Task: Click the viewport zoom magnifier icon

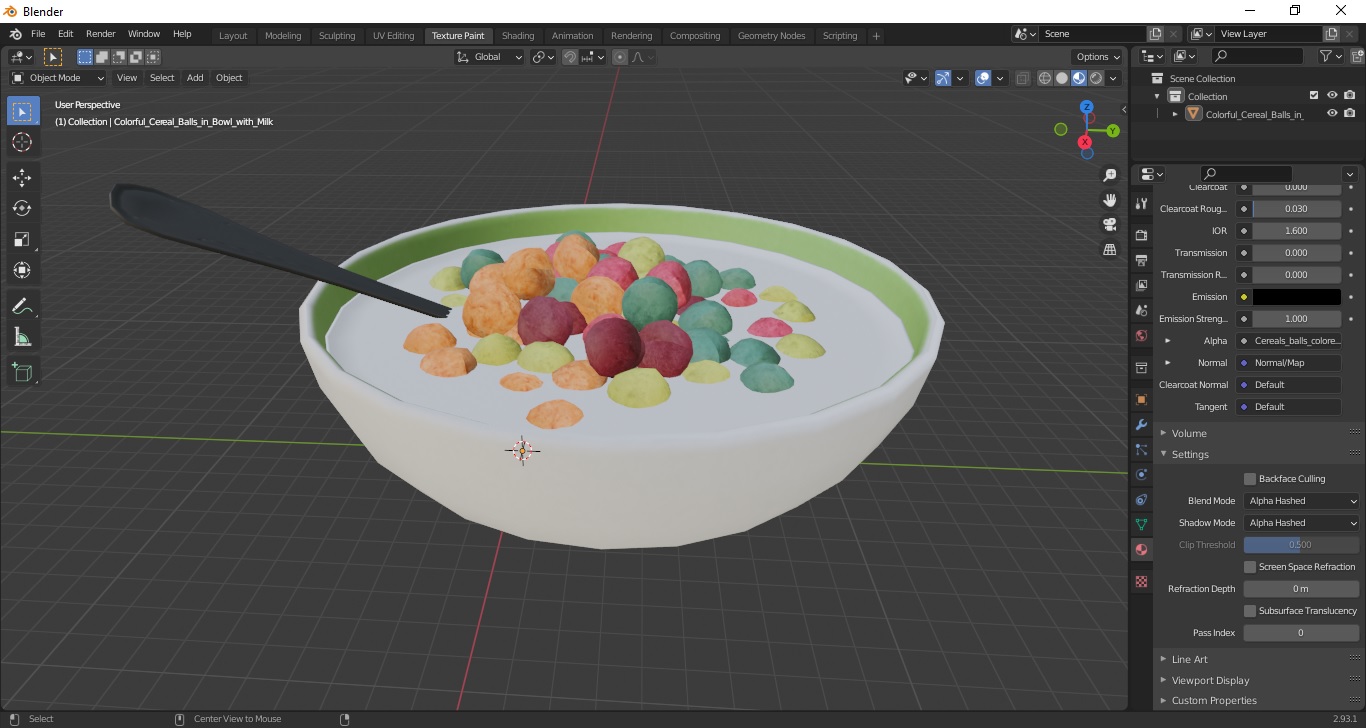Action: tap(1109, 175)
